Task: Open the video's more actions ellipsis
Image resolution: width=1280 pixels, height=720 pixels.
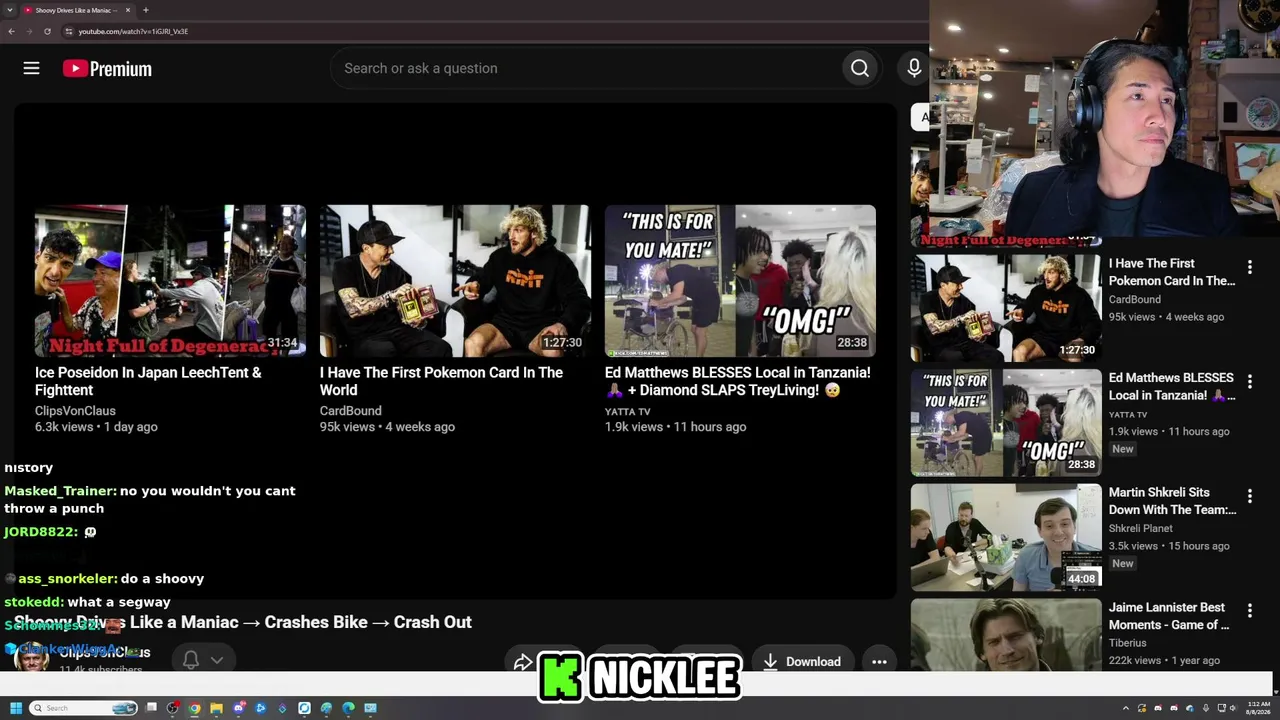Action: pos(879,661)
